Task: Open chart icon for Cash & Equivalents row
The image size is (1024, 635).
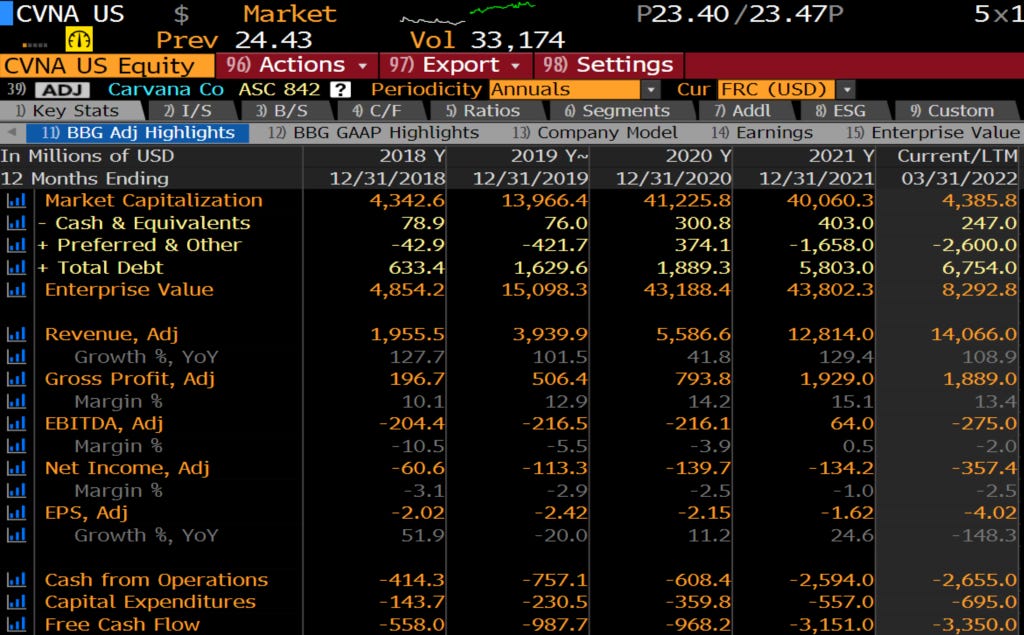Action: [x=16, y=223]
